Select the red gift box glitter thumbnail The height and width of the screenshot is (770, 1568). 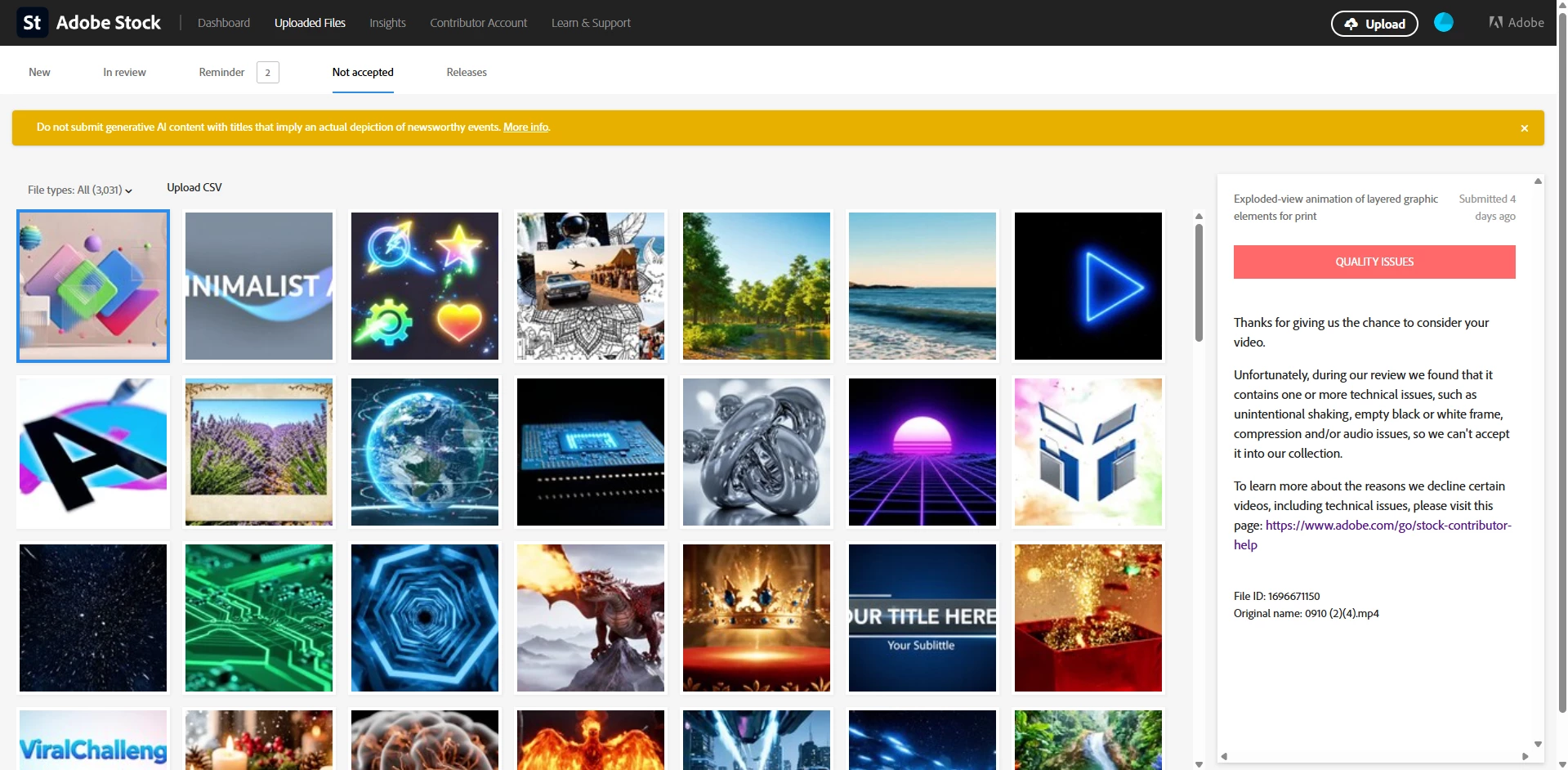pos(1088,618)
